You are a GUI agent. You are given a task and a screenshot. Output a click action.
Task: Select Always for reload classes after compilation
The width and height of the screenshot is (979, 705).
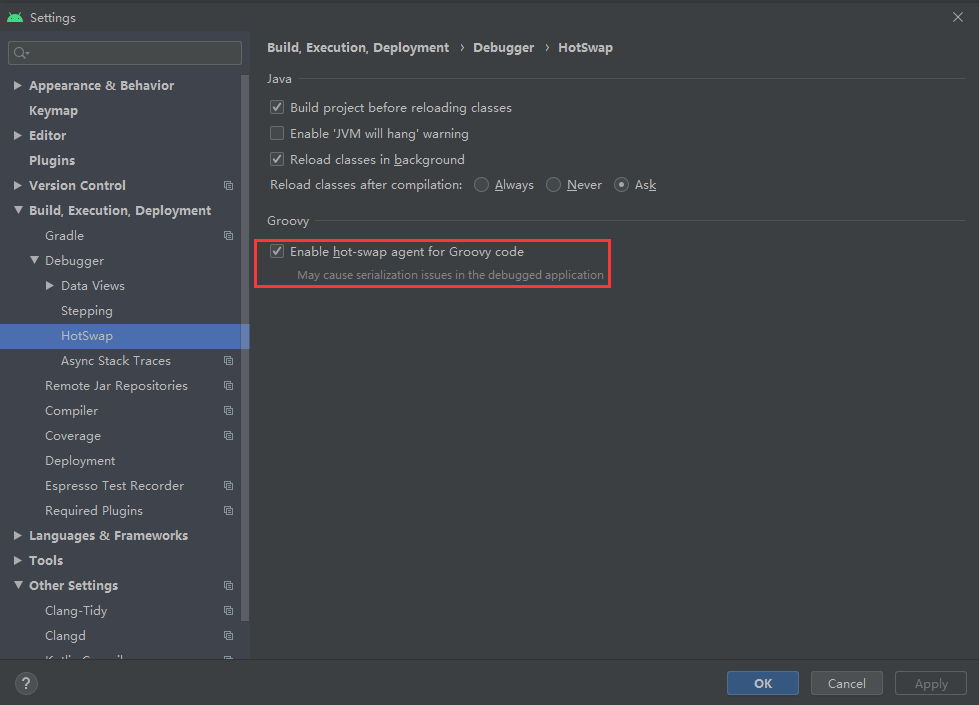[x=481, y=185]
